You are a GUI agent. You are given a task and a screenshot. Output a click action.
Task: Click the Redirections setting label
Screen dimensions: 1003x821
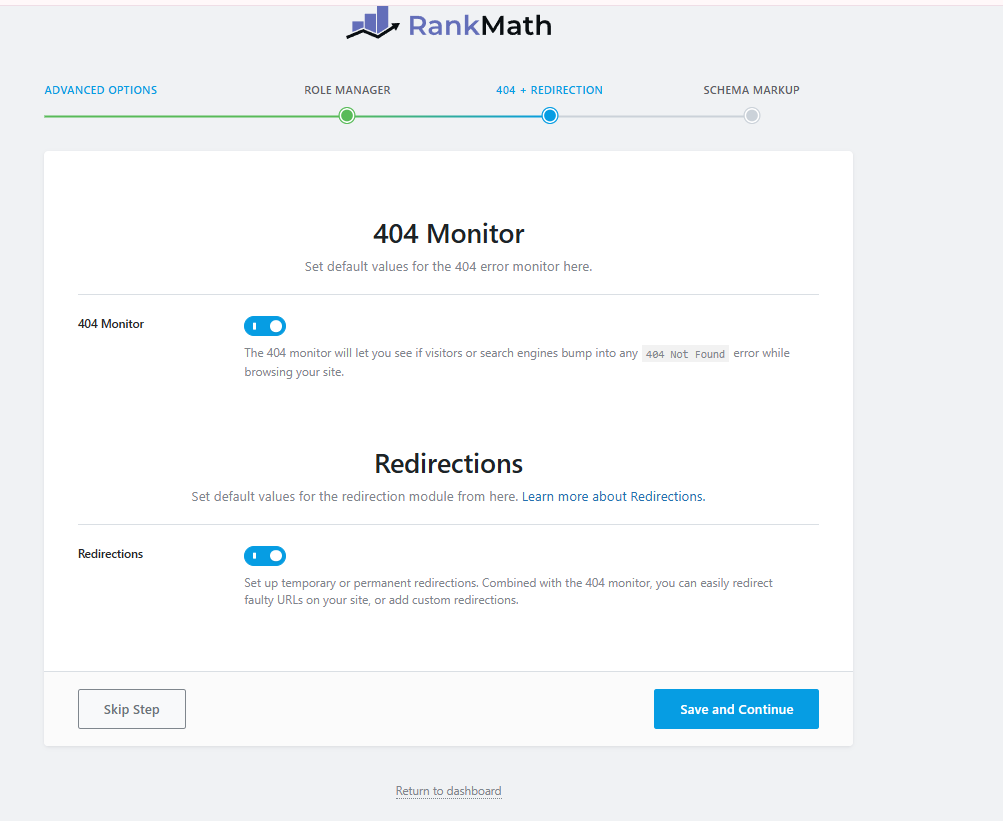point(111,554)
